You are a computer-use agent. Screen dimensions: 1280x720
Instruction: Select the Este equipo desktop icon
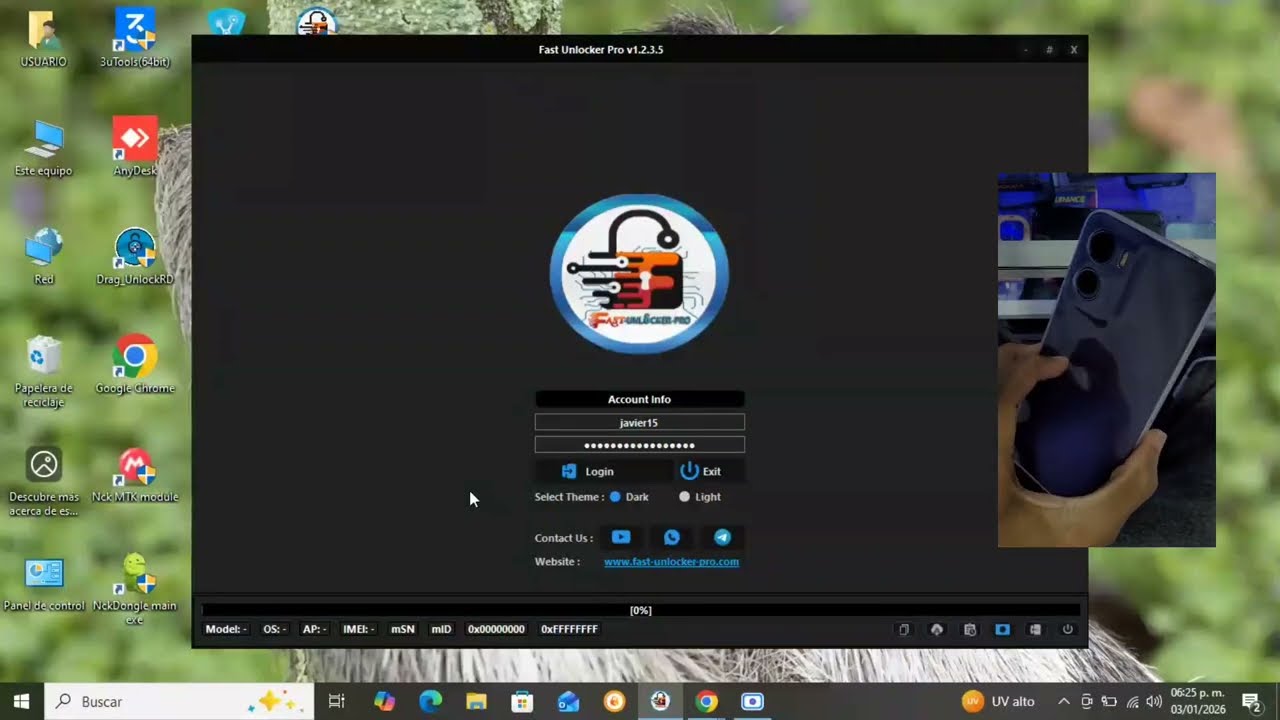click(x=44, y=148)
